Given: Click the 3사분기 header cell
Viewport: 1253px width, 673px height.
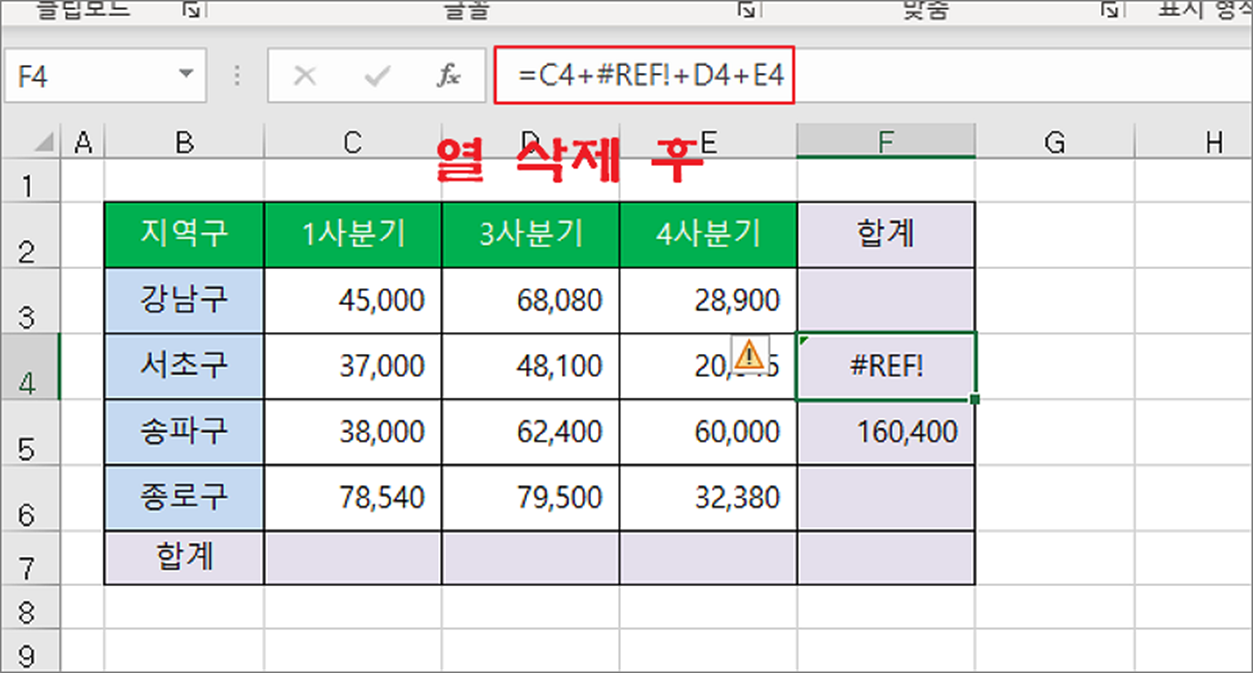Looking at the screenshot, I should pyautogui.click(x=531, y=234).
